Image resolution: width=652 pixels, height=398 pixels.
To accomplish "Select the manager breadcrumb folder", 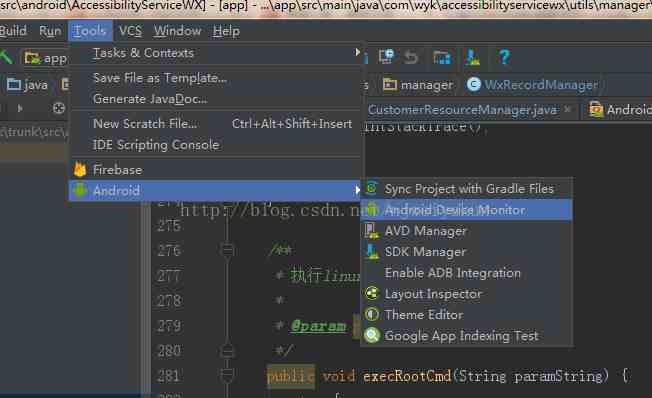I will tap(418, 85).
